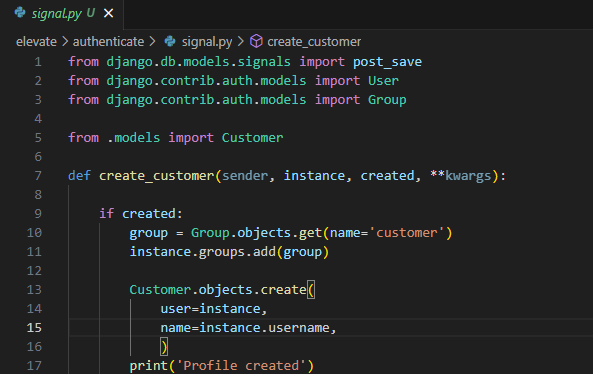The width and height of the screenshot is (593, 374).
Task: Click 'Customer' in the .models import line
Action: (252, 138)
